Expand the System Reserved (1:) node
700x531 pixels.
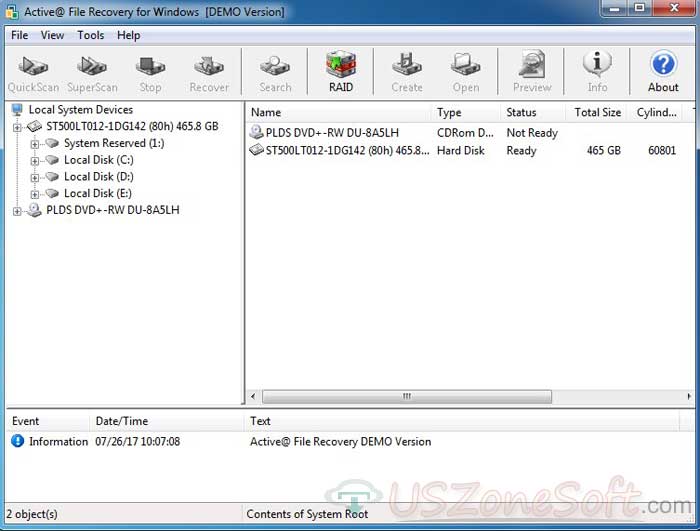point(34,144)
